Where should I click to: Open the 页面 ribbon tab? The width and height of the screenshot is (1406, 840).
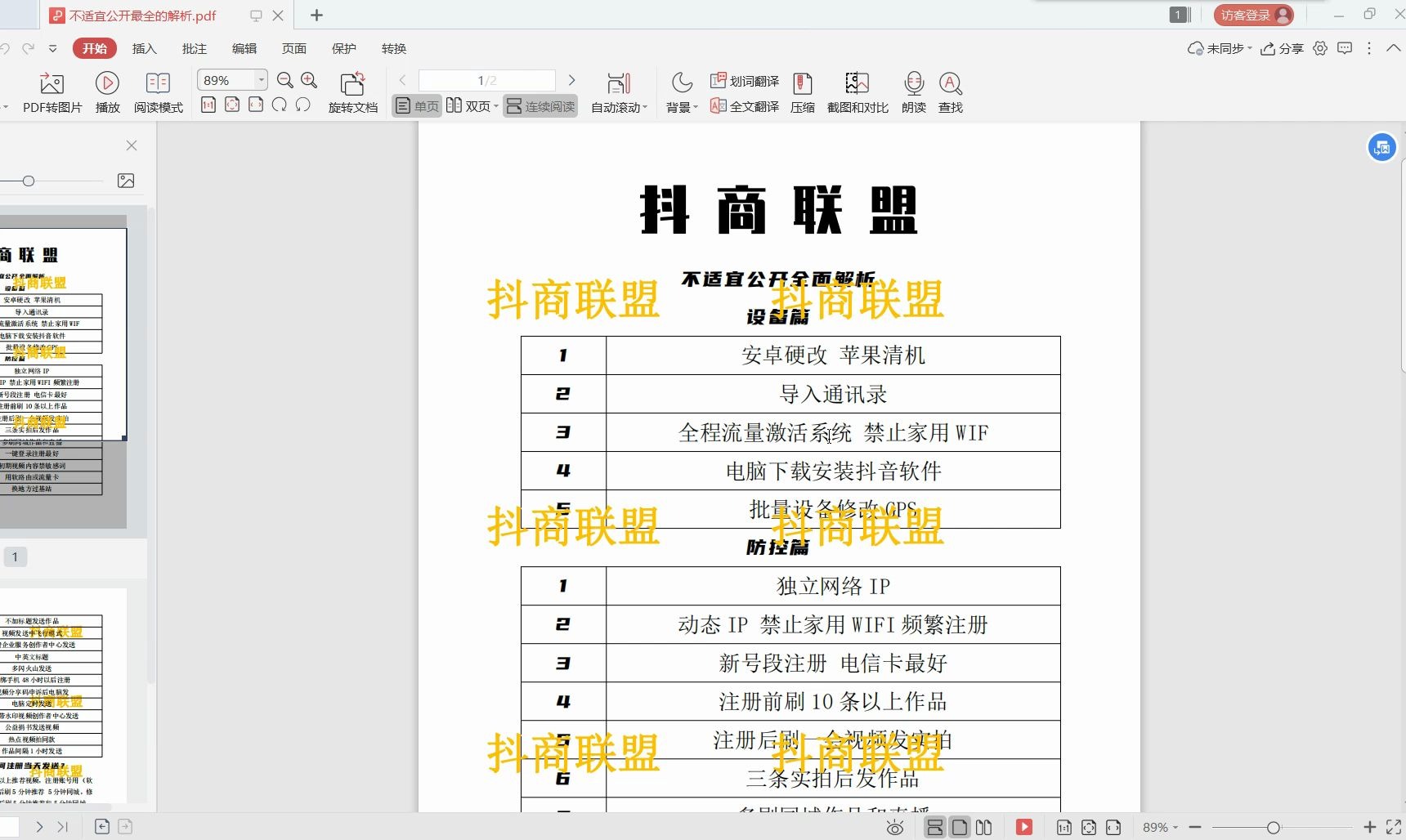[294, 48]
